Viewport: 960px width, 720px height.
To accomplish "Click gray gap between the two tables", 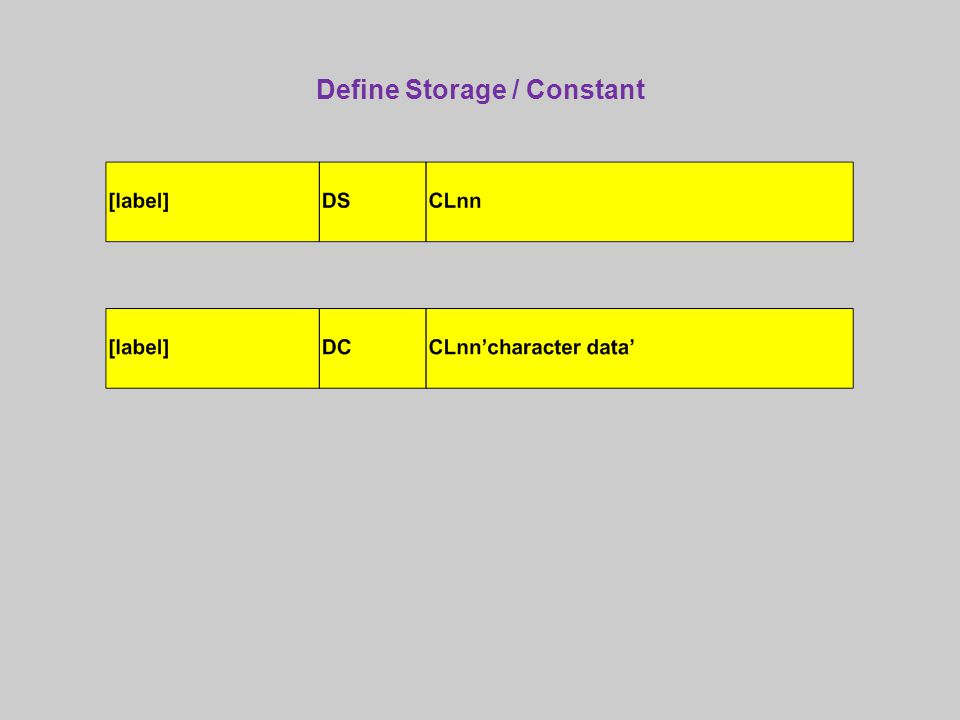I will [x=480, y=275].
